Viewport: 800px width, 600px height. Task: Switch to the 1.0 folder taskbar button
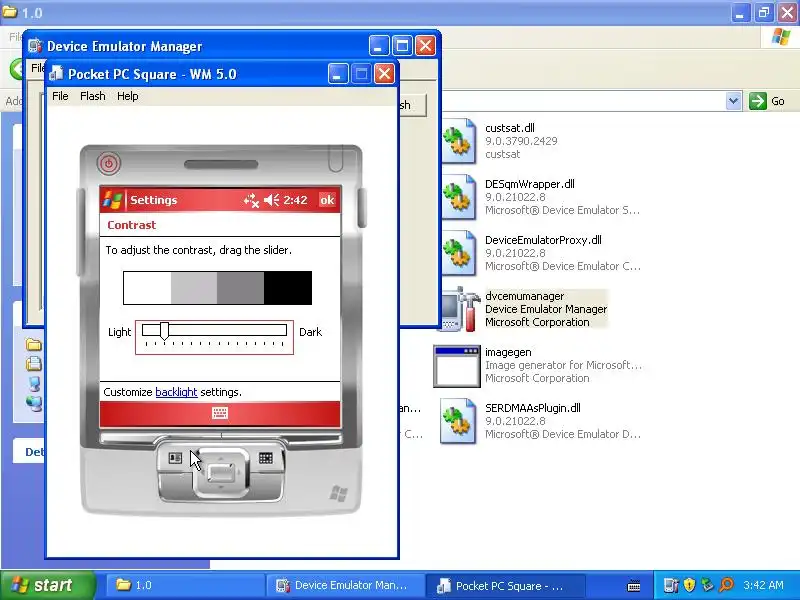tap(184, 585)
